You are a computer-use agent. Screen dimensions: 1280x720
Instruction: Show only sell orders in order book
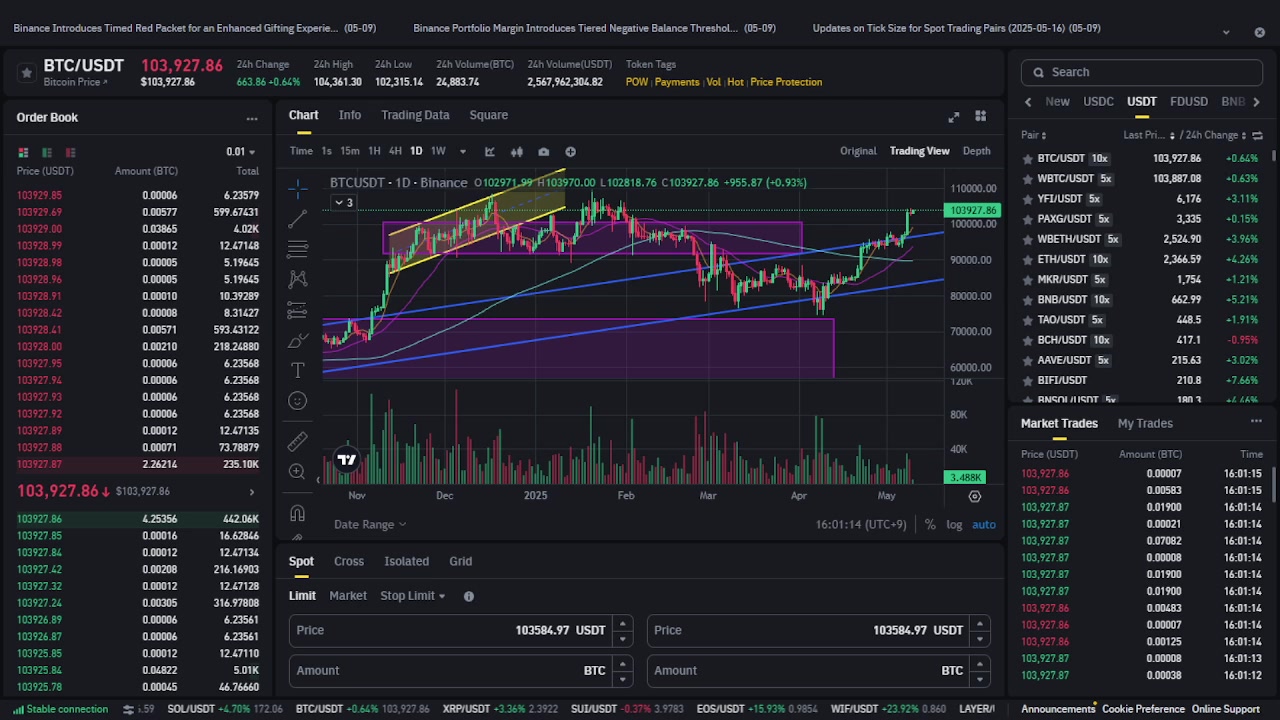[71, 152]
